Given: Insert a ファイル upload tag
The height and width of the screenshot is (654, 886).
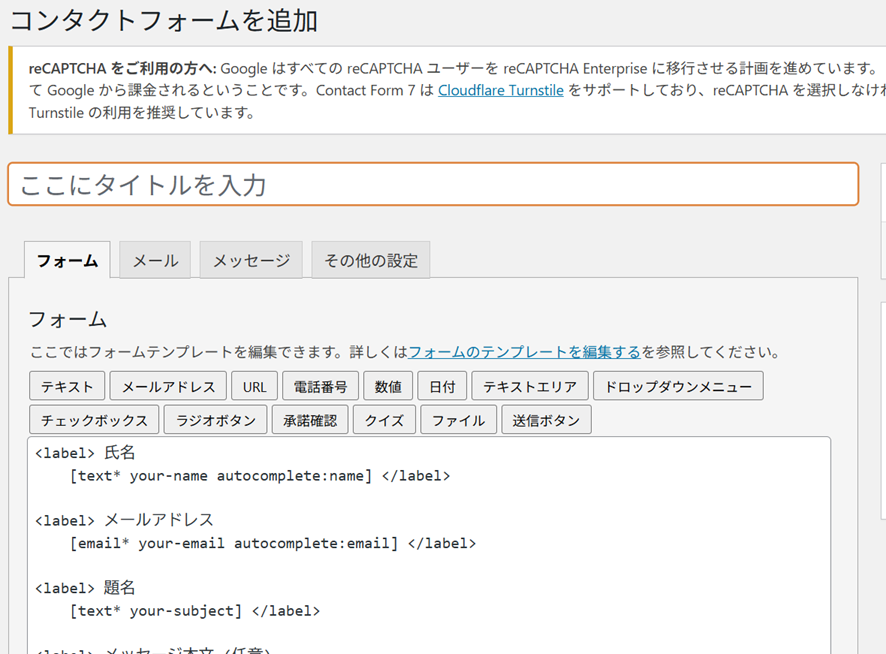Looking at the screenshot, I should click(x=458, y=420).
